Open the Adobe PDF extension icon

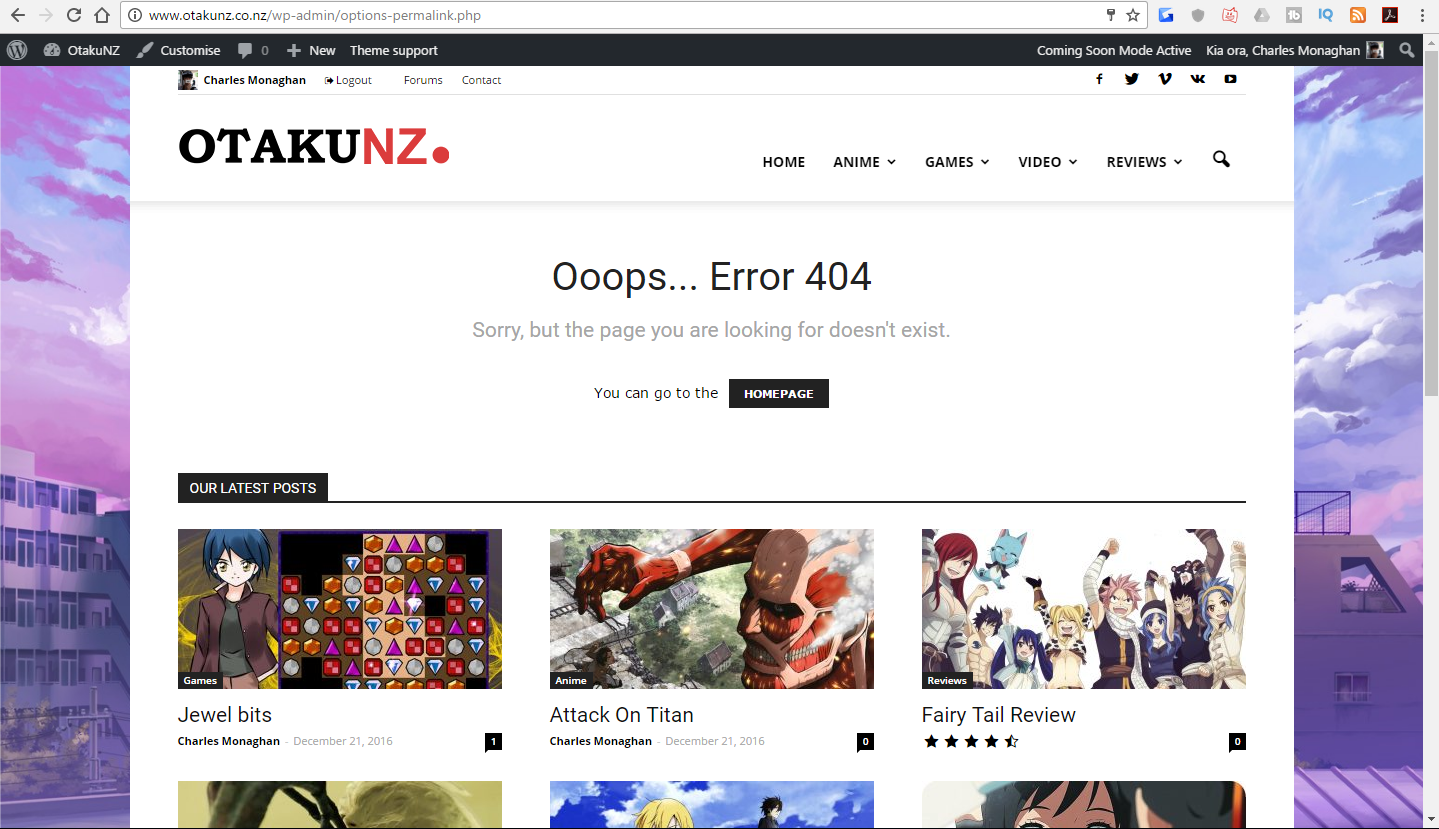(1390, 15)
